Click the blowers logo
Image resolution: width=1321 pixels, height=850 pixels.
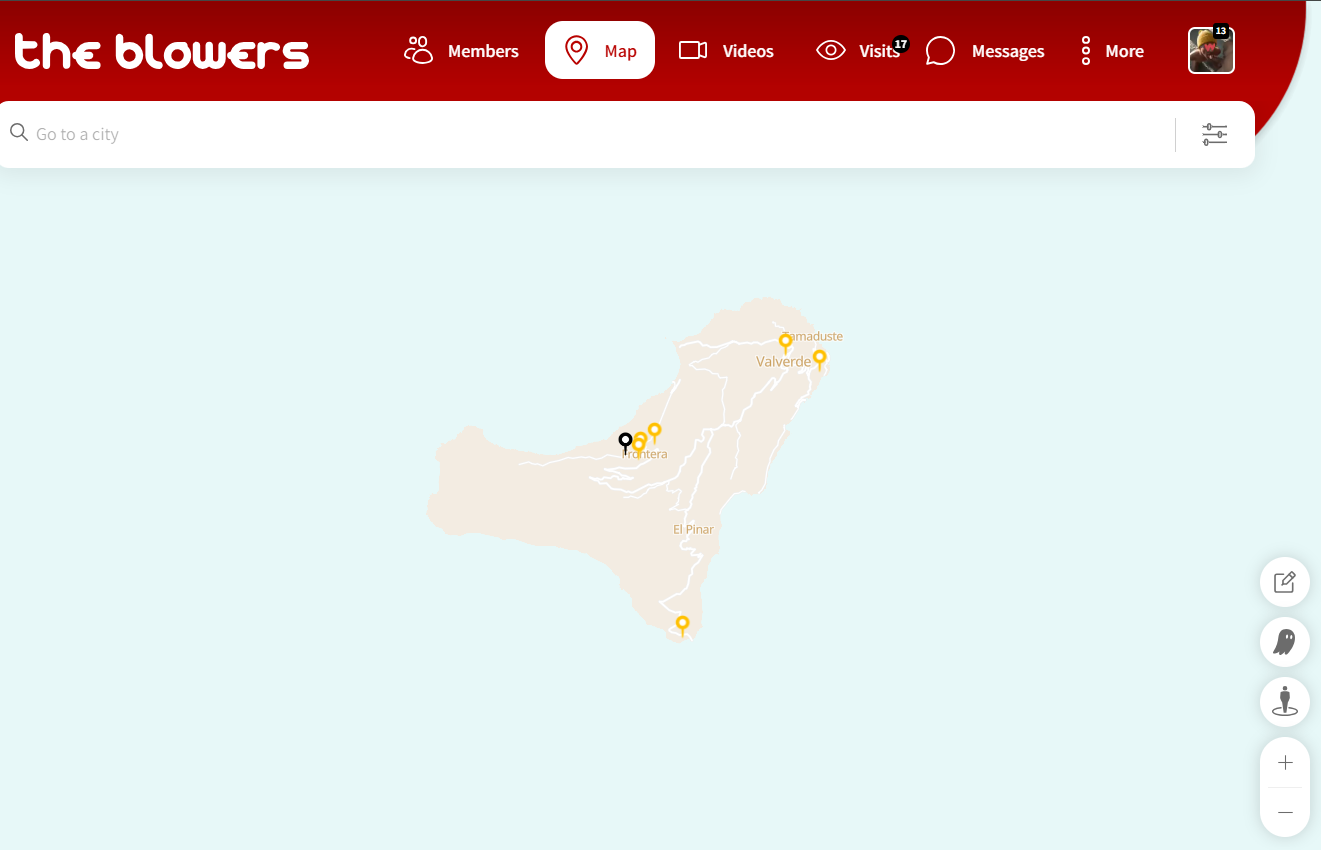click(162, 51)
